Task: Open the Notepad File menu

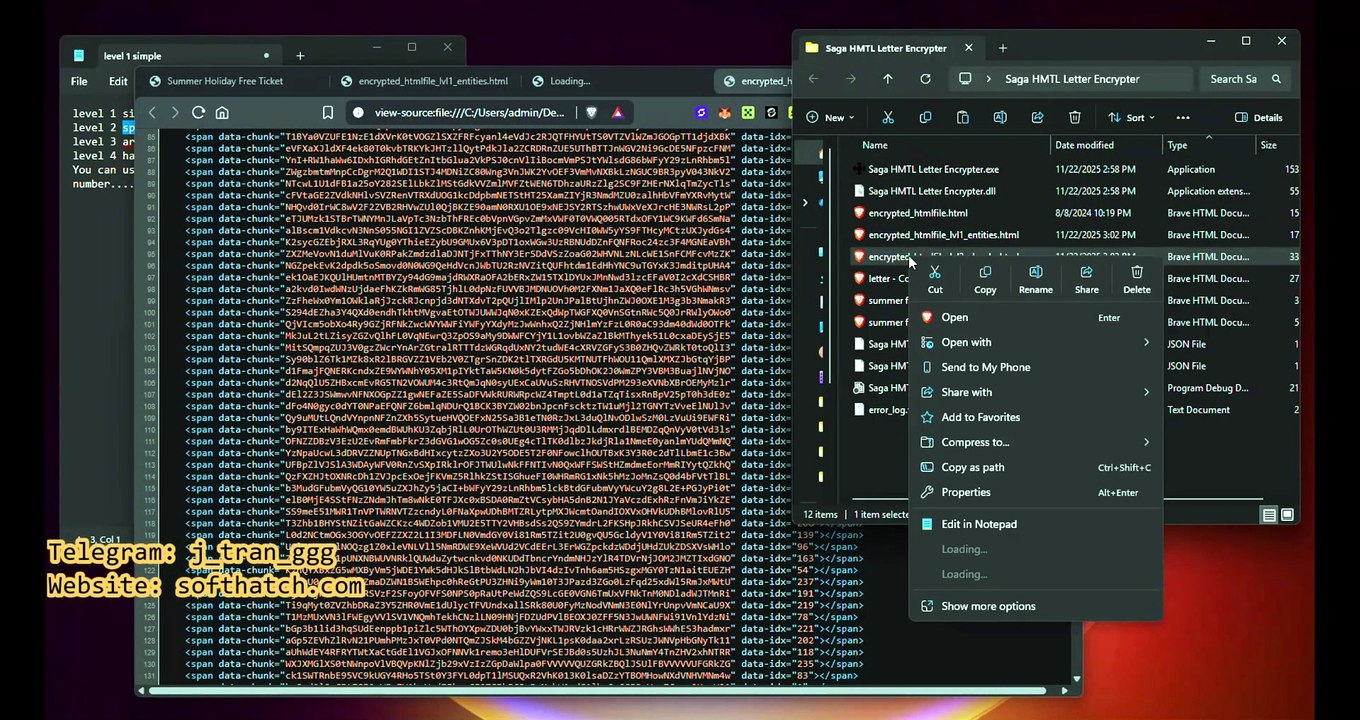Action: point(79,82)
